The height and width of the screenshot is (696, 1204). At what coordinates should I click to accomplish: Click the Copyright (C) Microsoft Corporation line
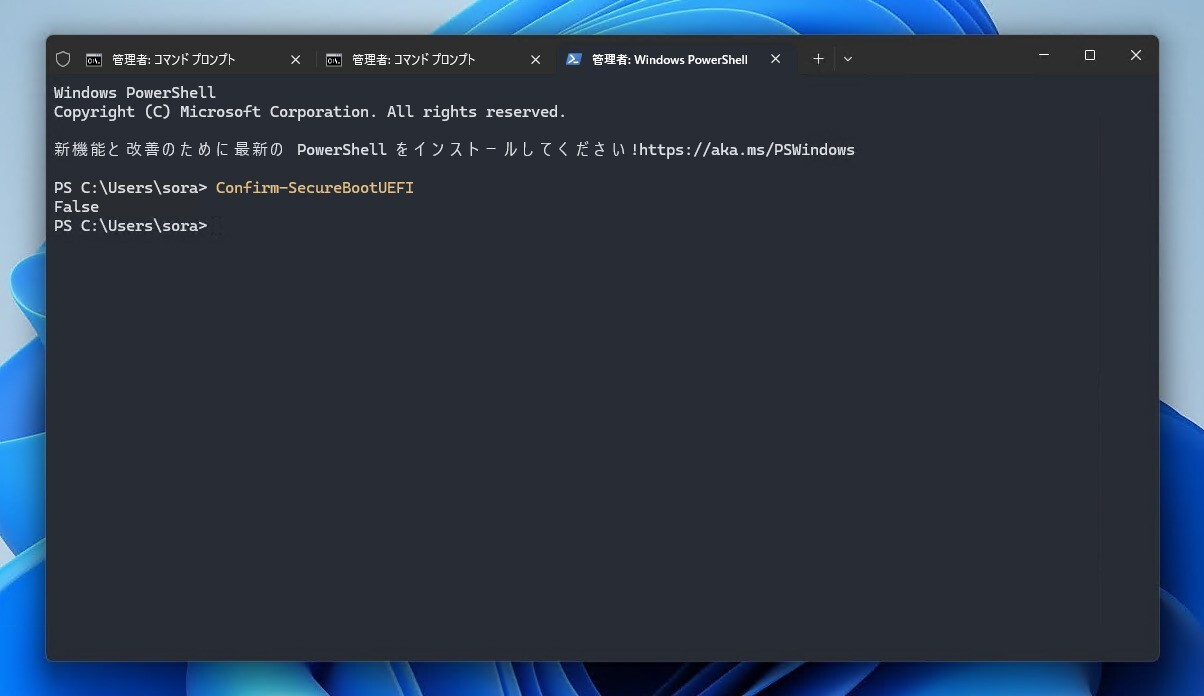coord(310,112)
